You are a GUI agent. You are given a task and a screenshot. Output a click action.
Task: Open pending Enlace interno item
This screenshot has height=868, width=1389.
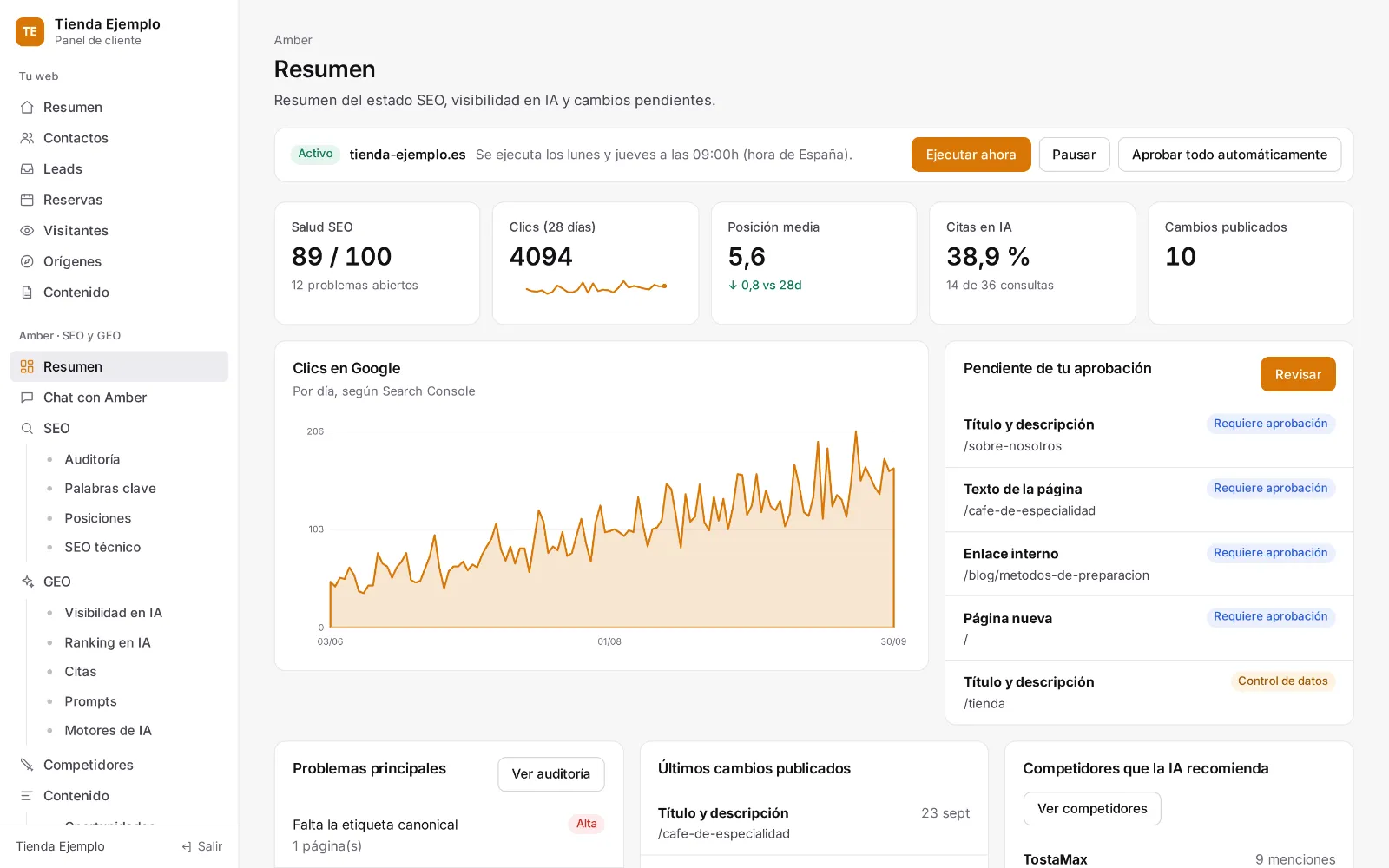pyautogui.click(x=1149, y=564)
